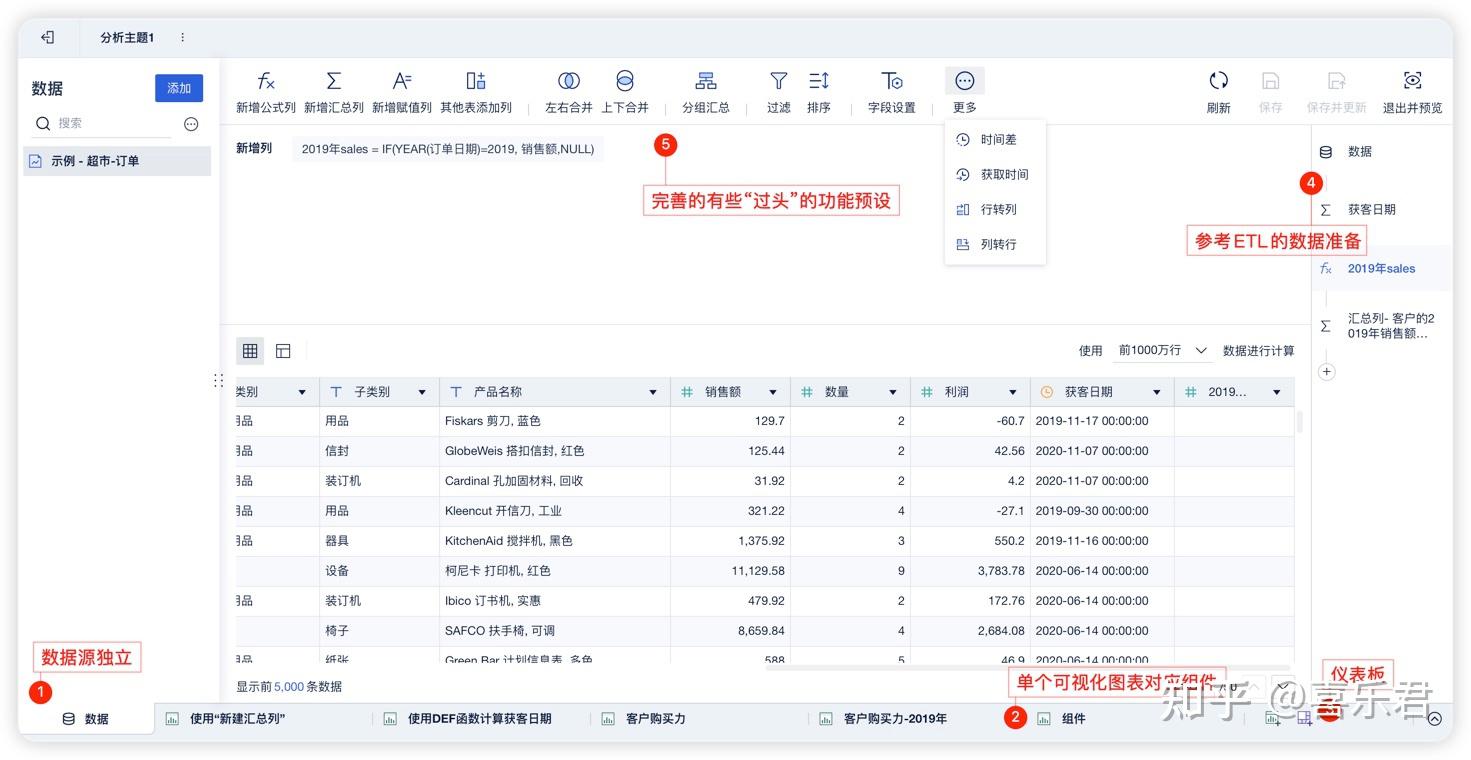Choose 行转列 from the 更多 menu
Image resolution: width=1471 pixels, height=760 pixels.
pyautogui.click(x=997, y=209)
